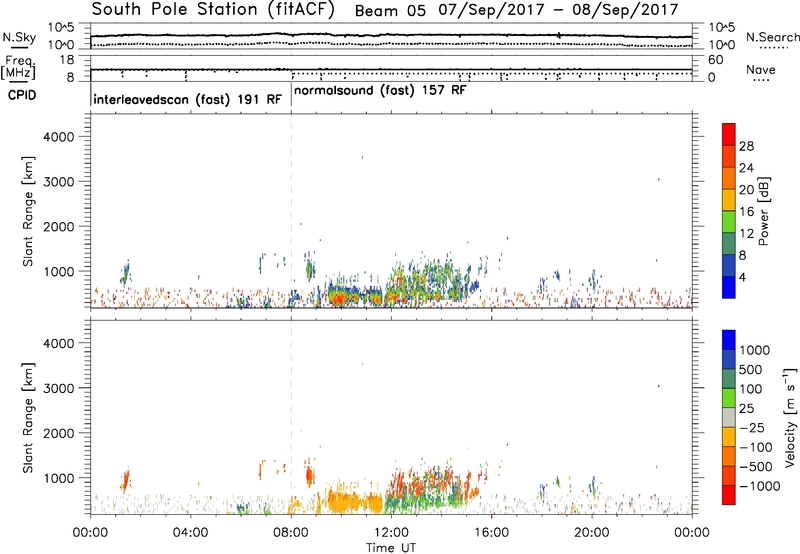Click the '18' frequency axis tick label

[67, 60]
